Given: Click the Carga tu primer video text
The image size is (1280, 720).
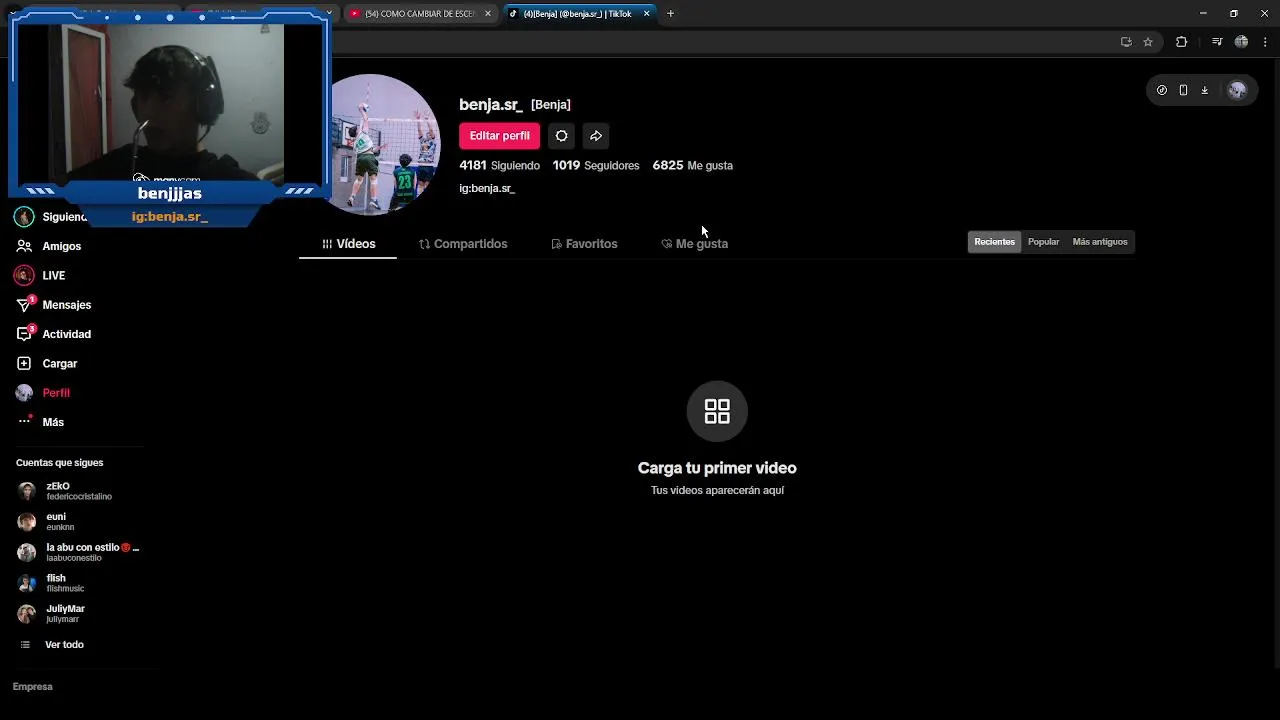Looking at the screenshot, I should point(717,468).
